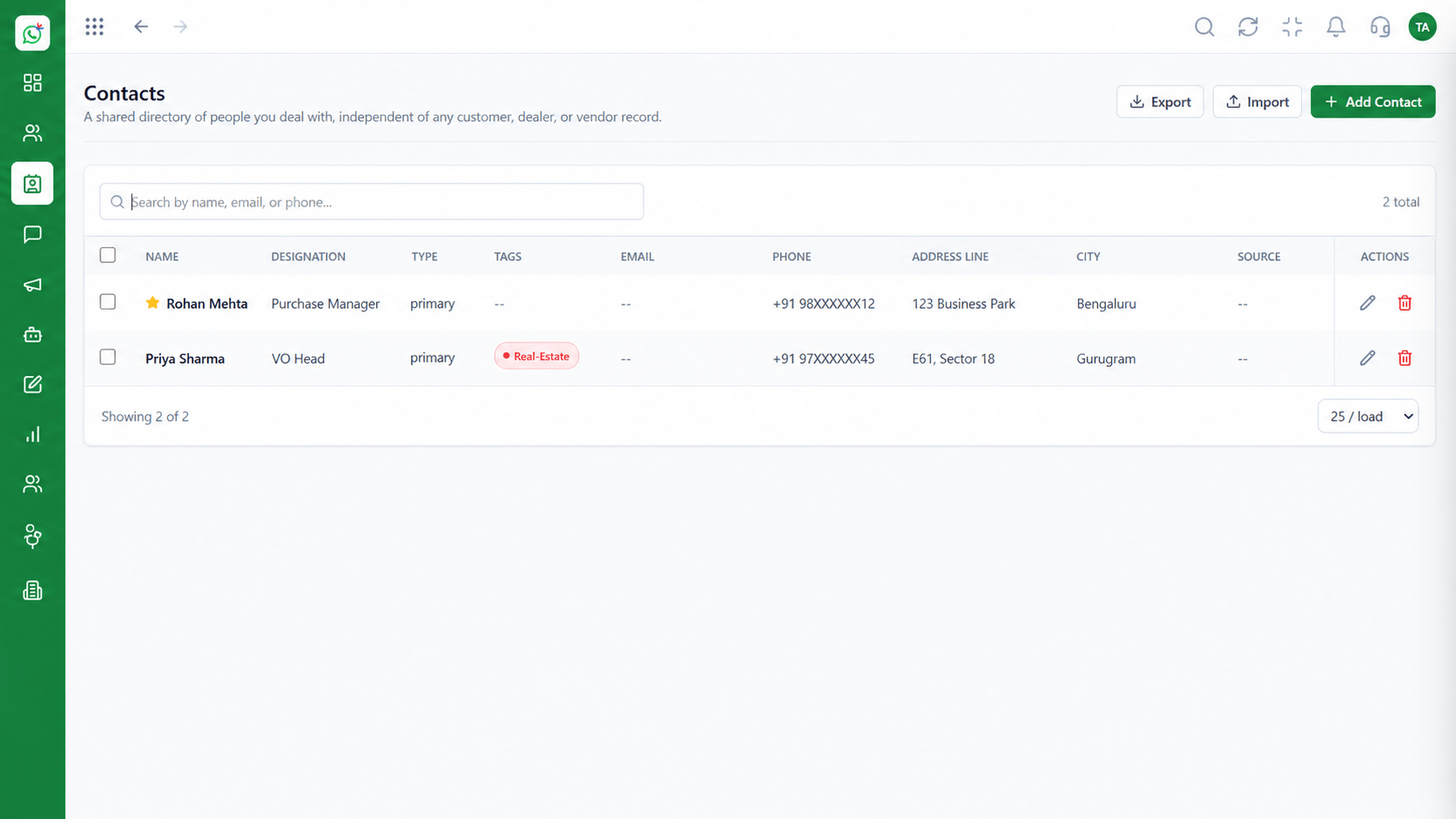This screenshot has width=1456, height=819.
Task: Click the search contacts input field
Action: [x=372, y=202]
